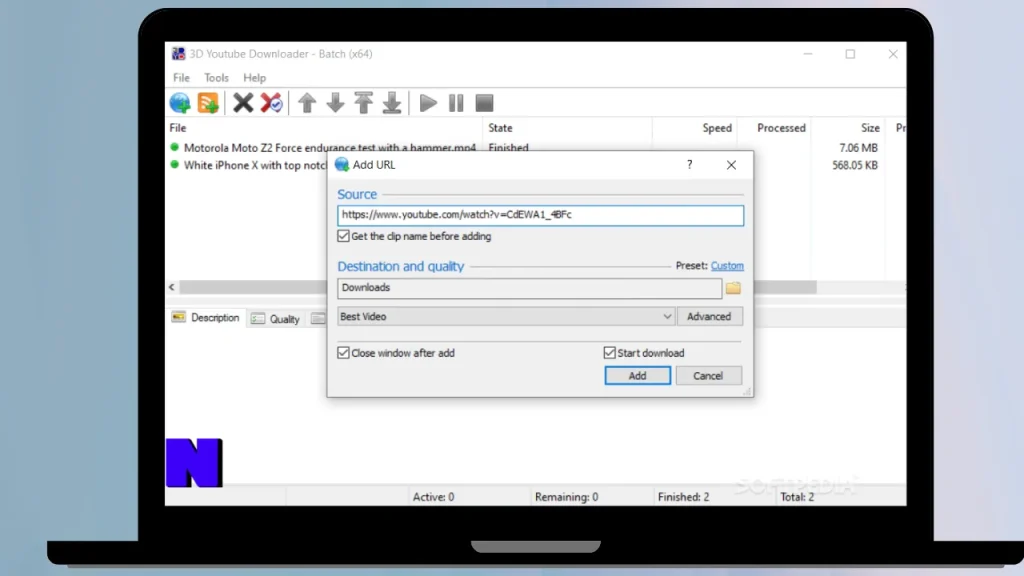Click the 568.05 KB size value
The width and height of the screenshot is (1024, 576).
click(x=855, y=166)
